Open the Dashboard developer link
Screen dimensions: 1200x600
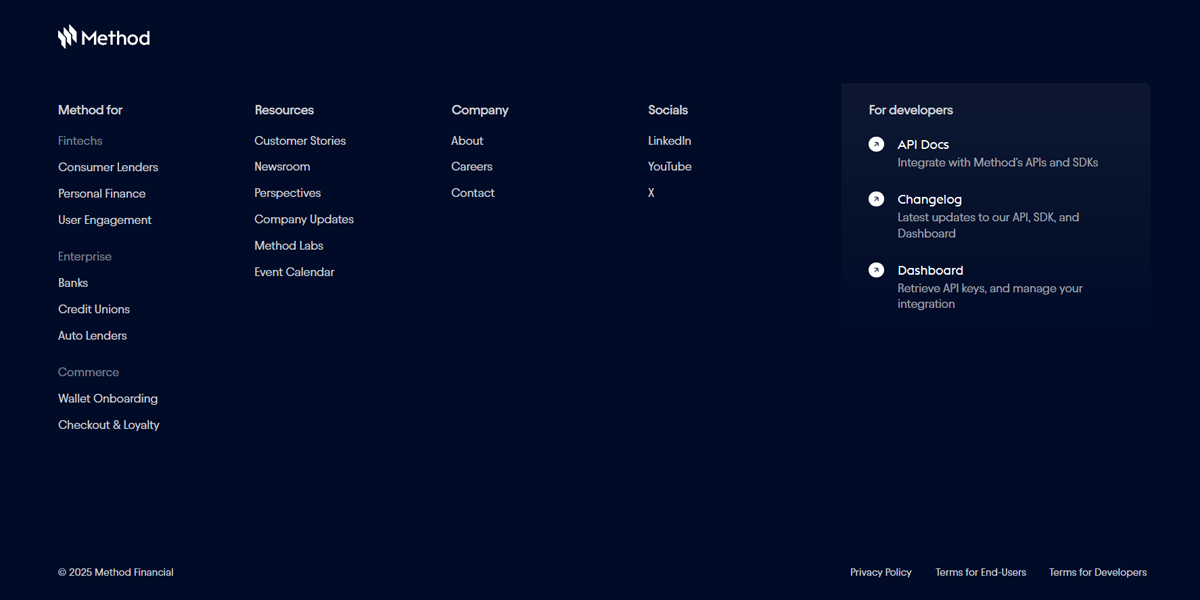(930, 271)
